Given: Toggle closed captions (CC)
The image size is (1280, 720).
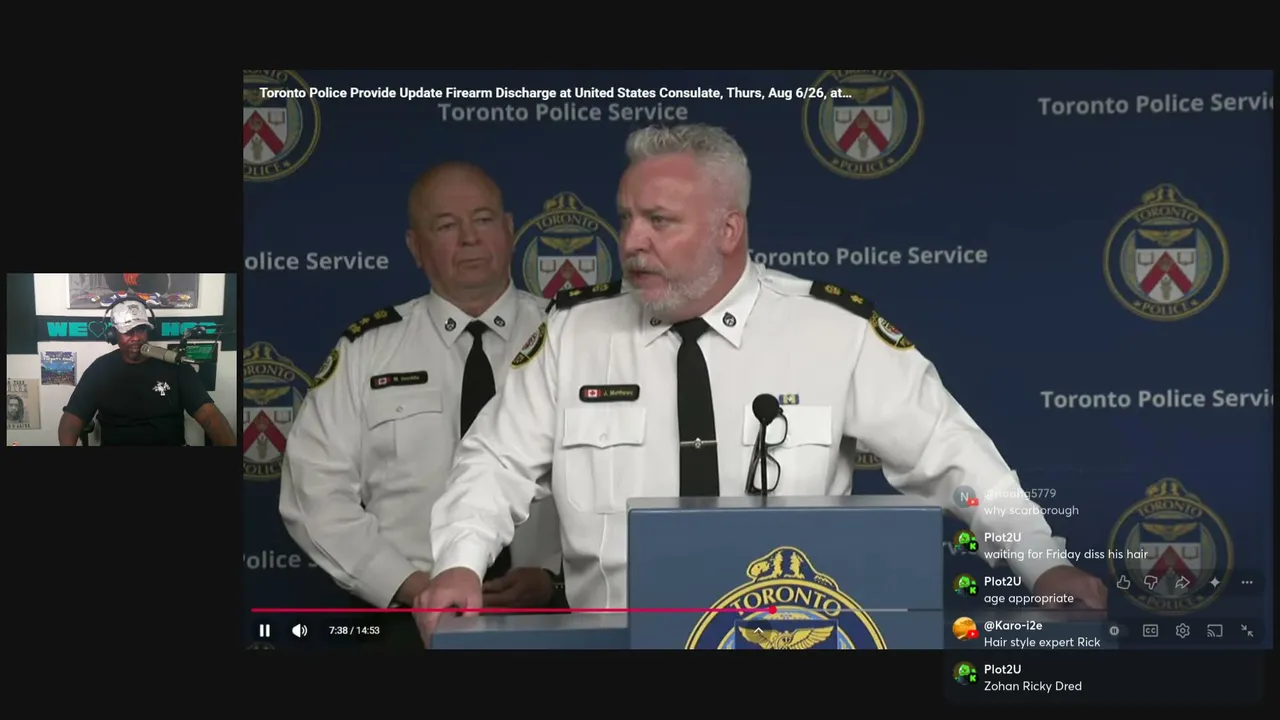Looking at the screenshot, I should coord(1150,631).
